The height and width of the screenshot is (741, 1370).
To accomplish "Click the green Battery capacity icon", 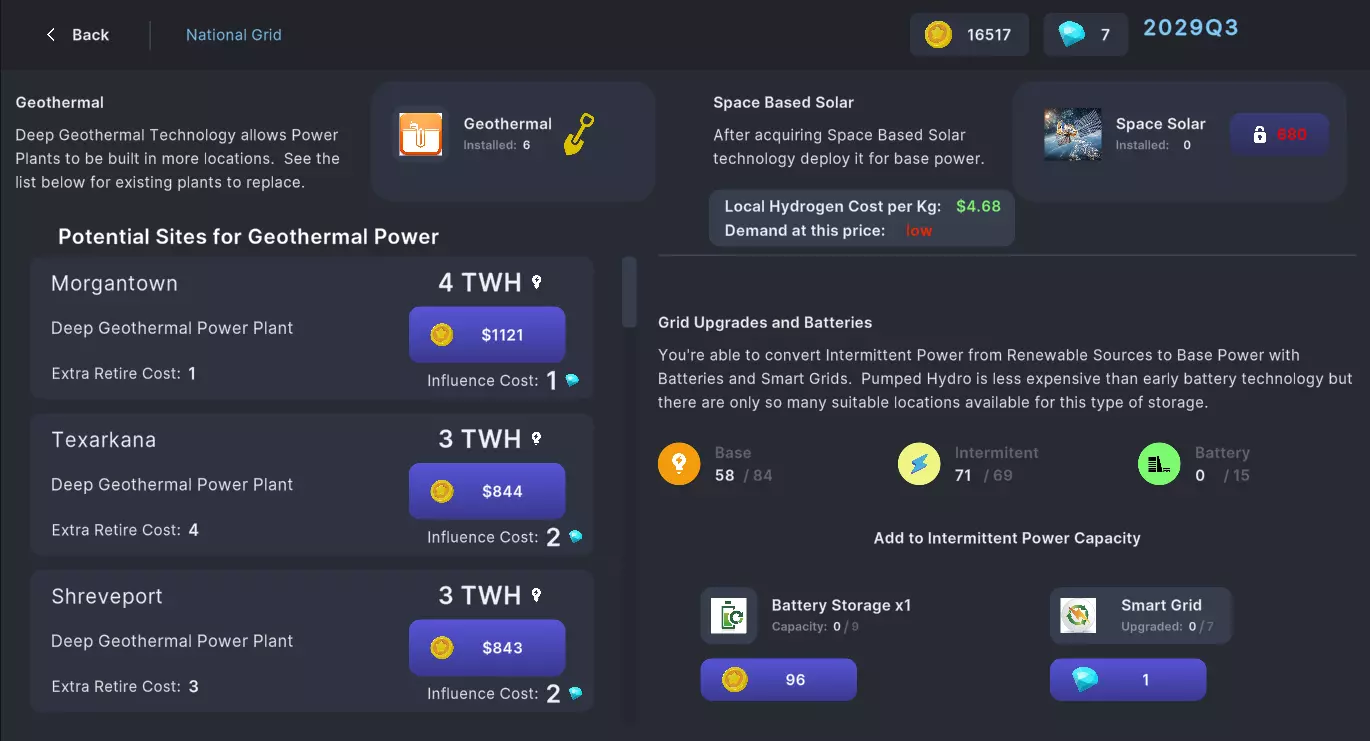I will (1159, 464).
